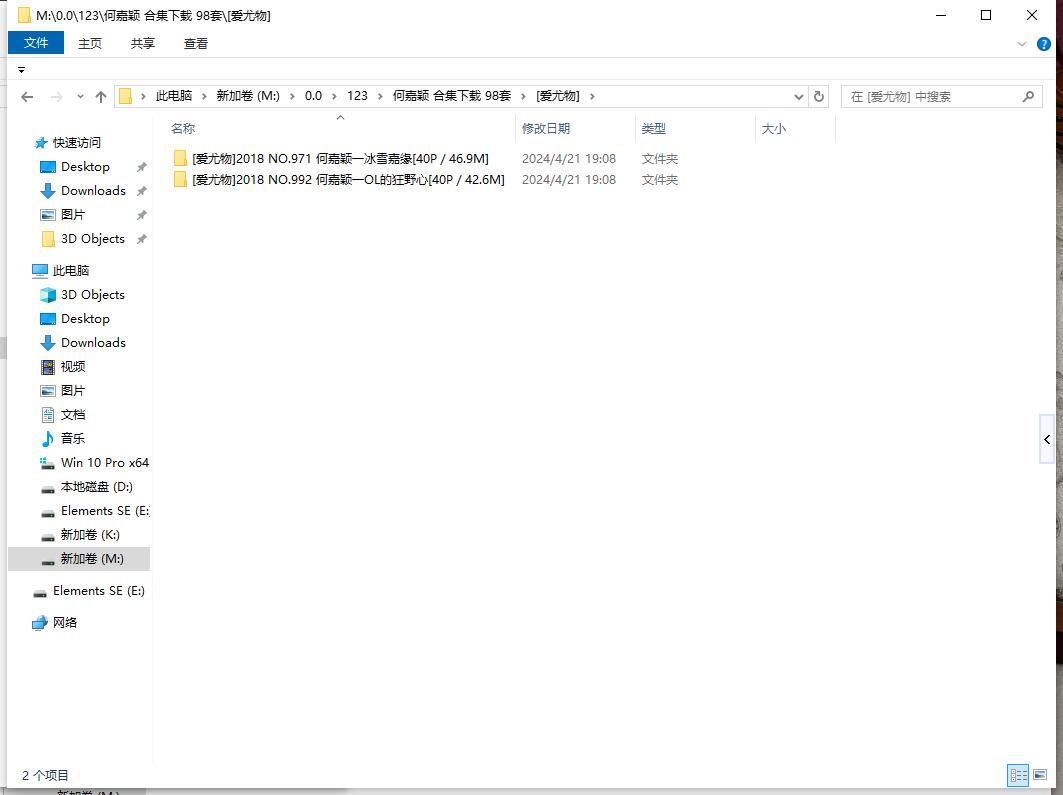This screenshot has width=1063, height=795.
Task: Open the standalone Elements SE (E:) entry
Action: [98, 591]
